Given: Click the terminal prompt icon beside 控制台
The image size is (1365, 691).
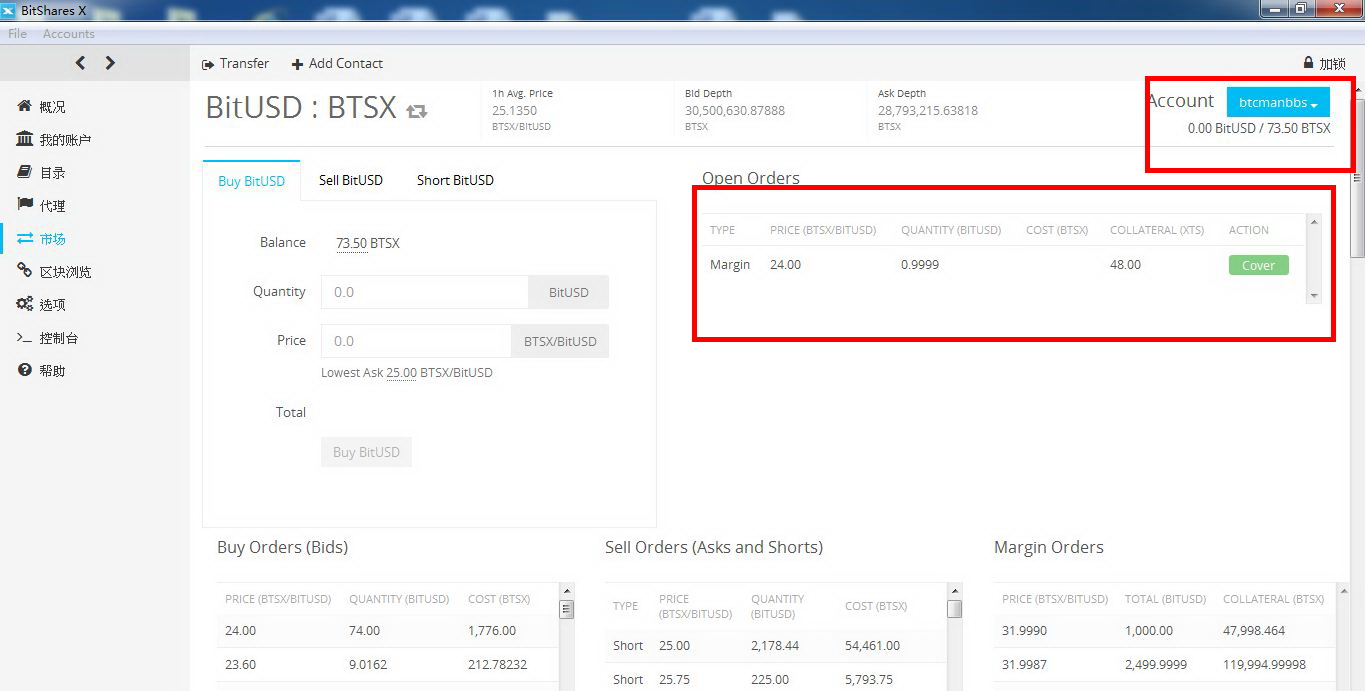Looking at the screenshot, I should click(x=25, y=337).
